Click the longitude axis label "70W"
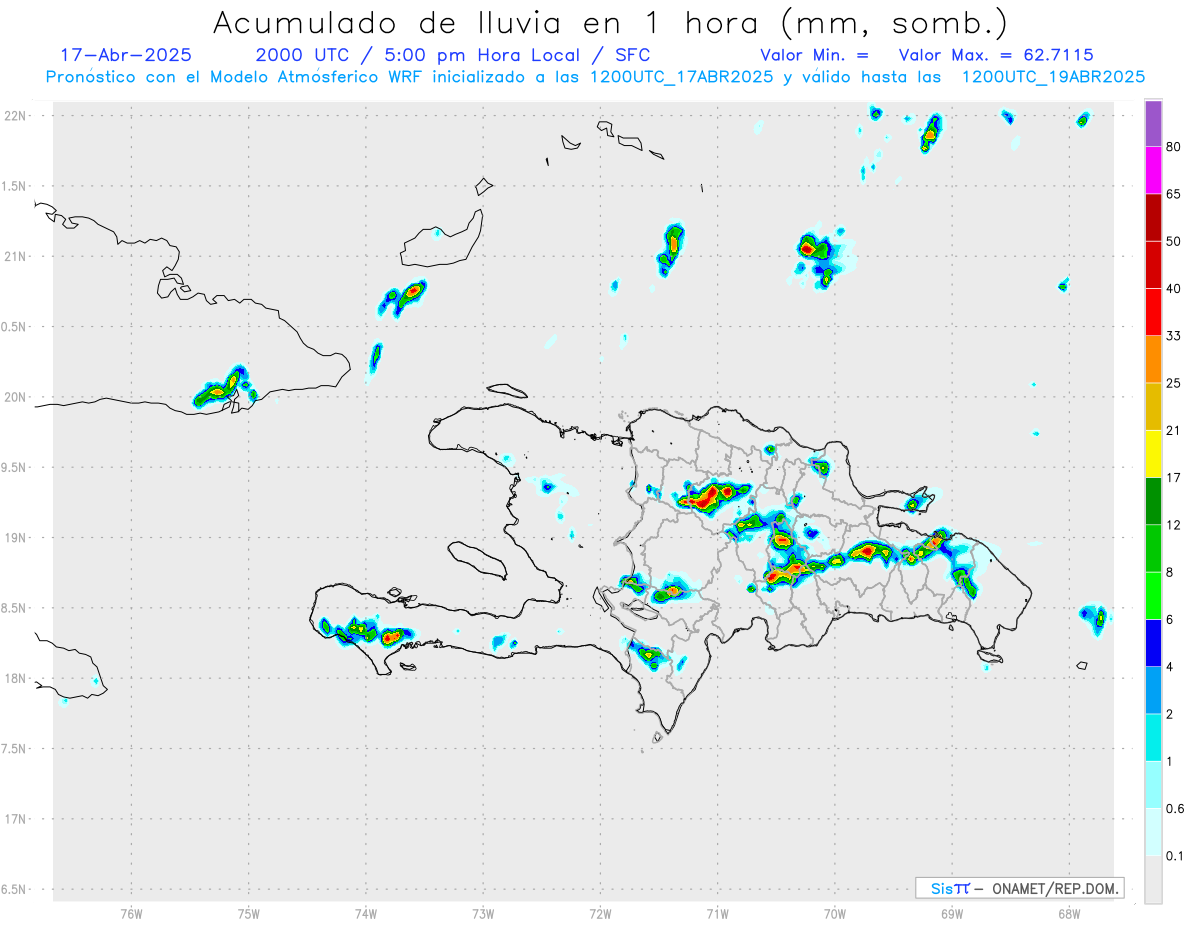This screenshot has width=1200, height=927. pyautogui.click(x=835, y=914)
